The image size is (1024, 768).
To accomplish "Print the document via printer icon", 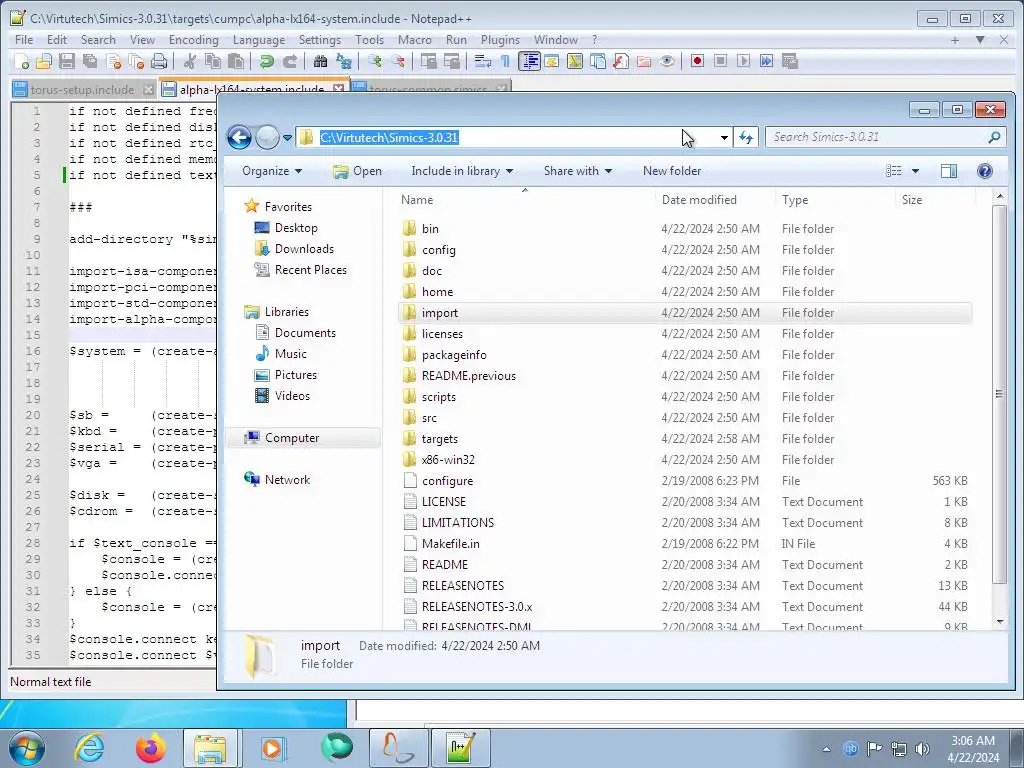I will [159, 61].
